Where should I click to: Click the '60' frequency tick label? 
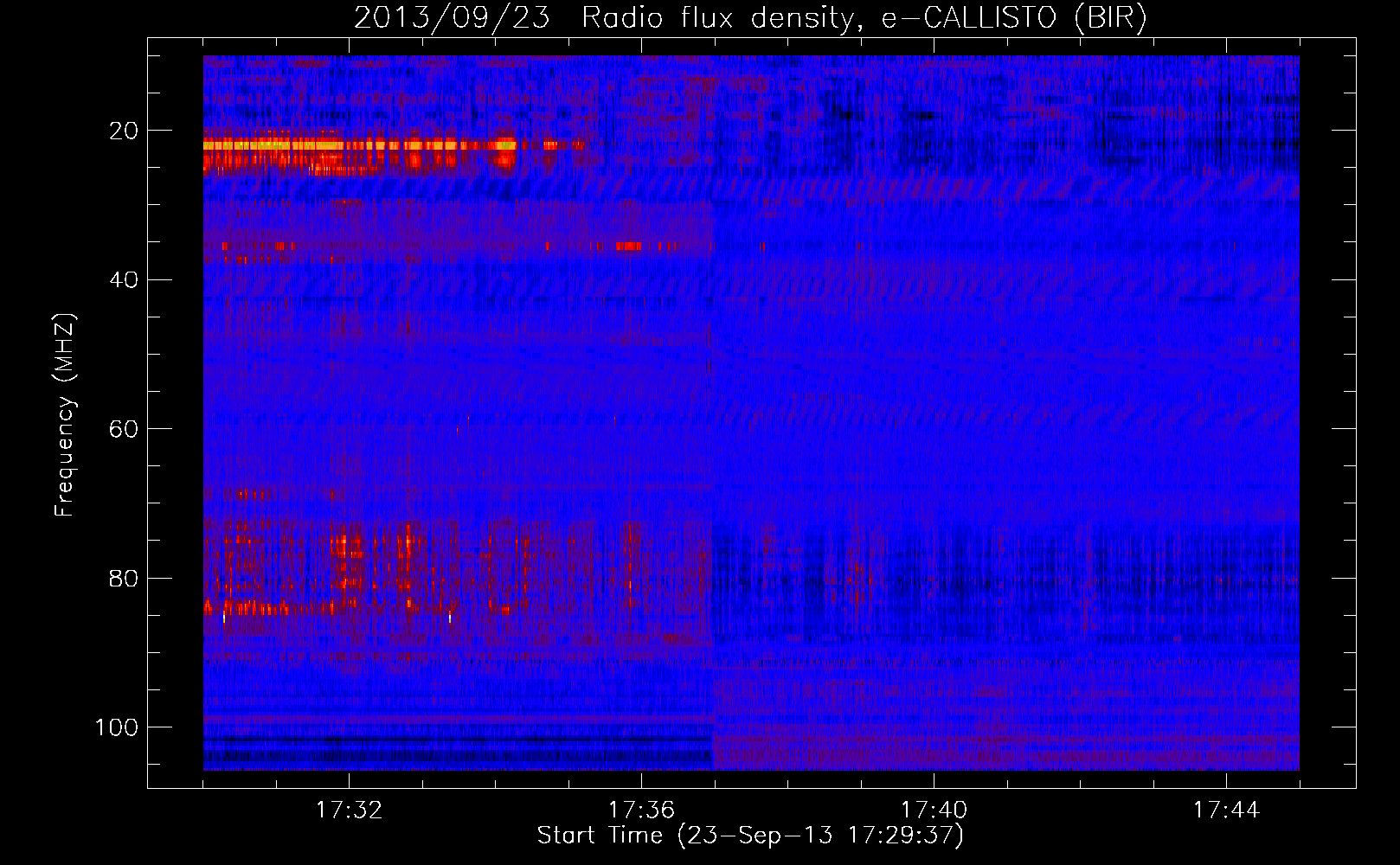(x=125, y=429)
